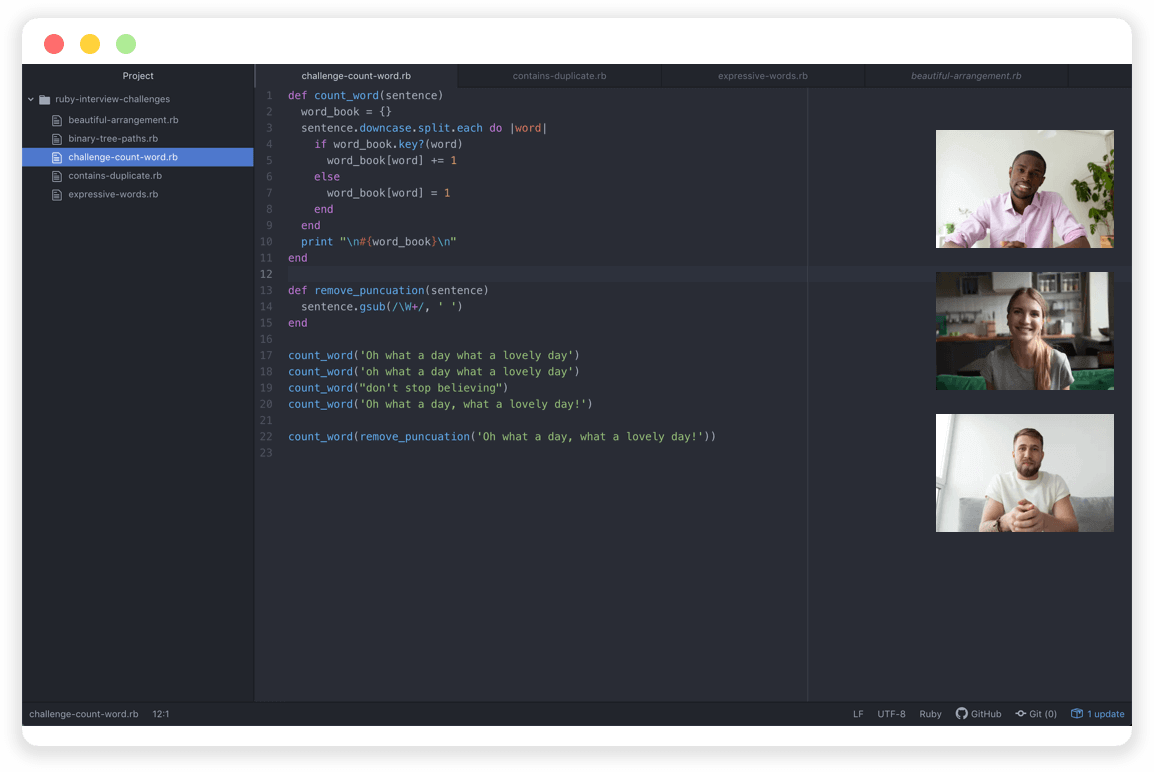Switch to the contains-duplicate.rb tab
Screen dimensions: 1154x772
[559, 75]
